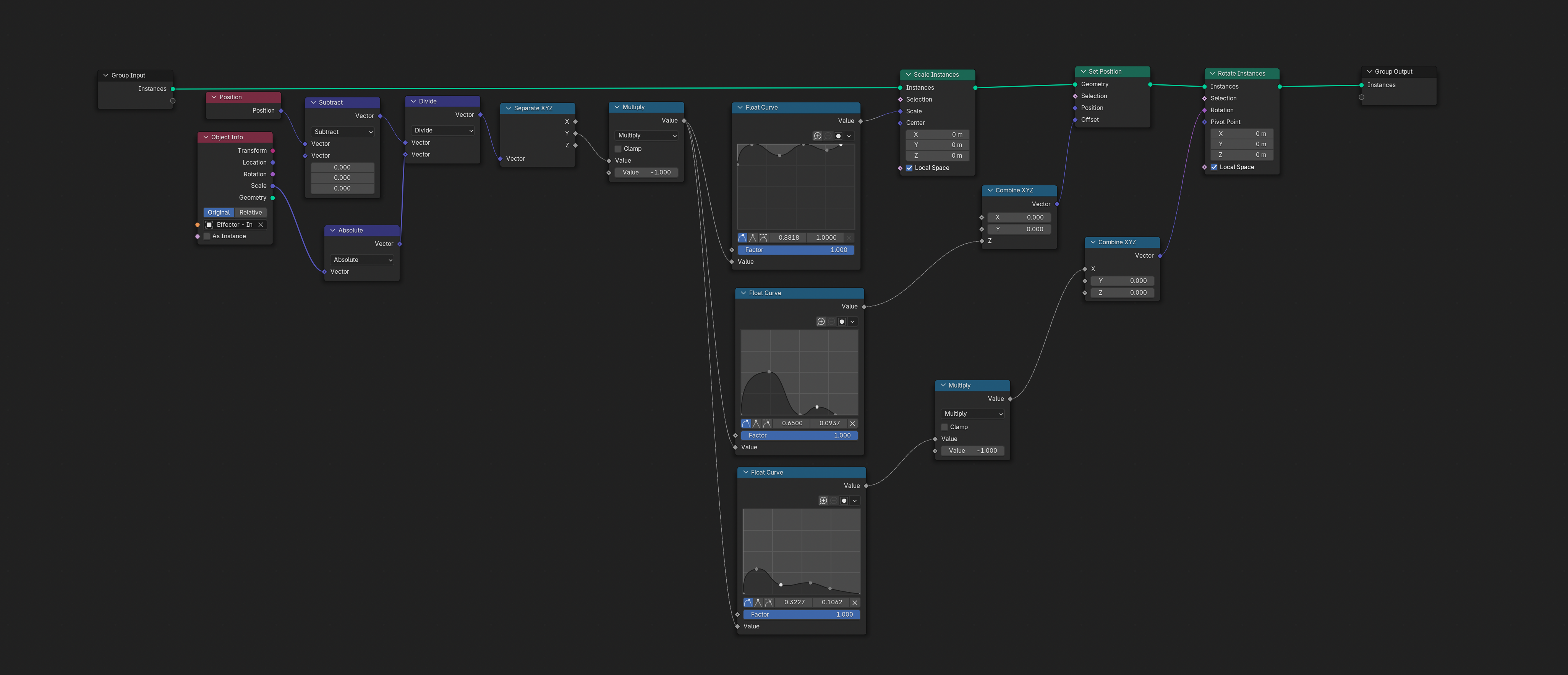Set vector handle type on curve with point 0.8818
Image resolution: width=1568 pixels, height=675 pixels.
pos(753,238)
